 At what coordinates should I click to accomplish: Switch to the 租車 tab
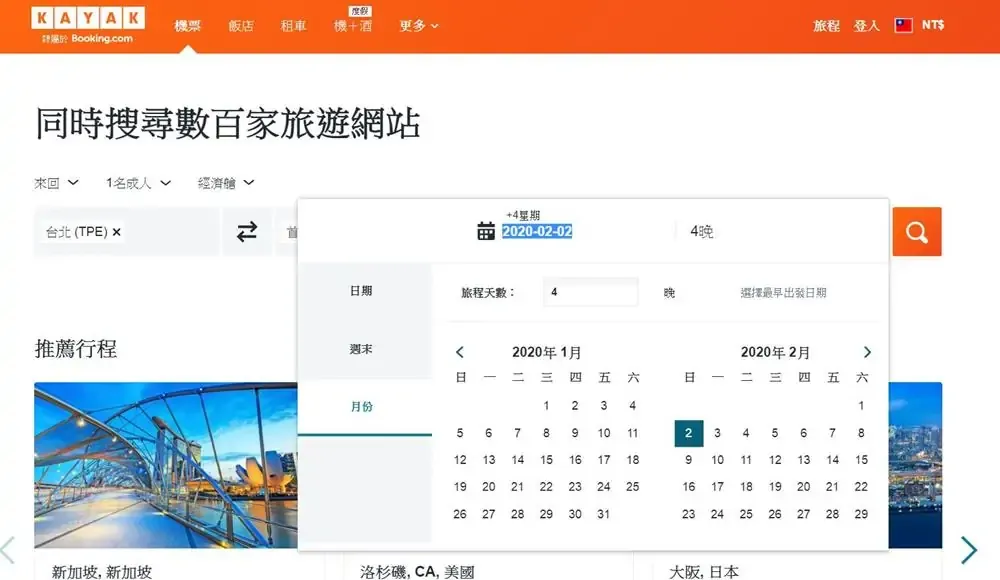[x=294, y=26]
